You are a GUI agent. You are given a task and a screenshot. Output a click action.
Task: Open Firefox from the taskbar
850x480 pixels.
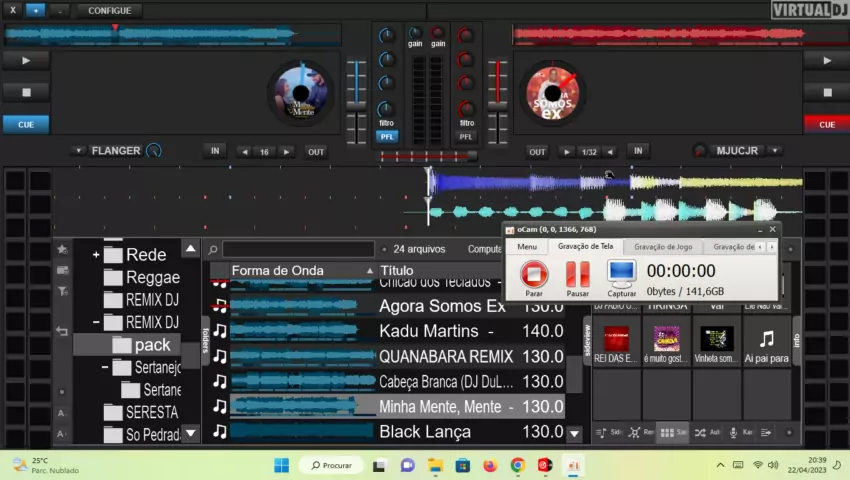[490, 465]
